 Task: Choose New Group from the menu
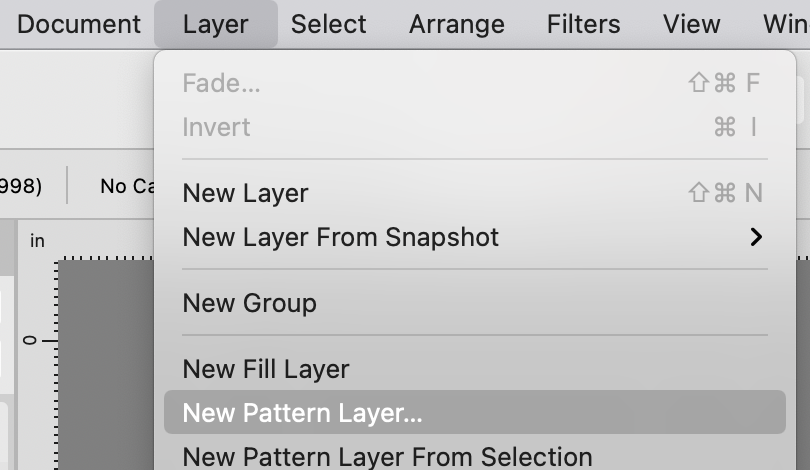click(x=249, y=303)
